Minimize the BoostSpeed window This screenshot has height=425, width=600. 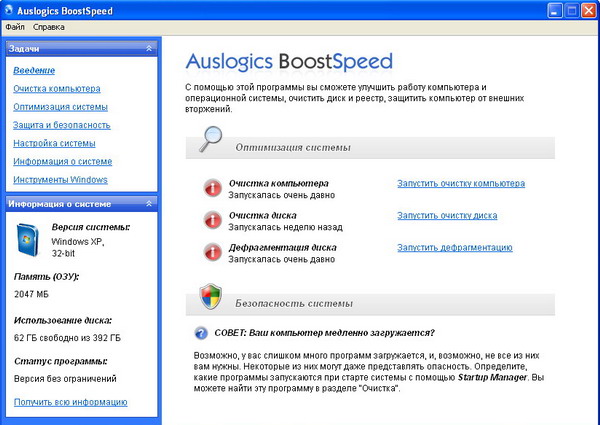(x=554, y=10)
